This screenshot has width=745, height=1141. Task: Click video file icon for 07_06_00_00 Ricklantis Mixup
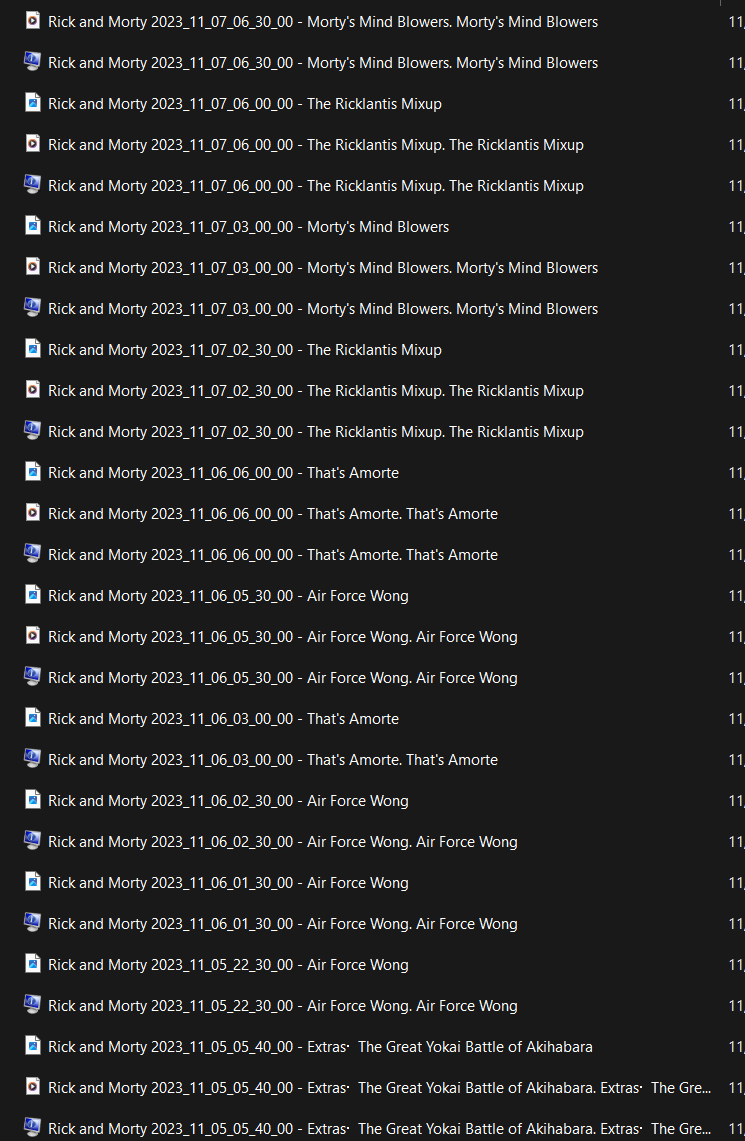pyautogui.click(x=32, y=144)
